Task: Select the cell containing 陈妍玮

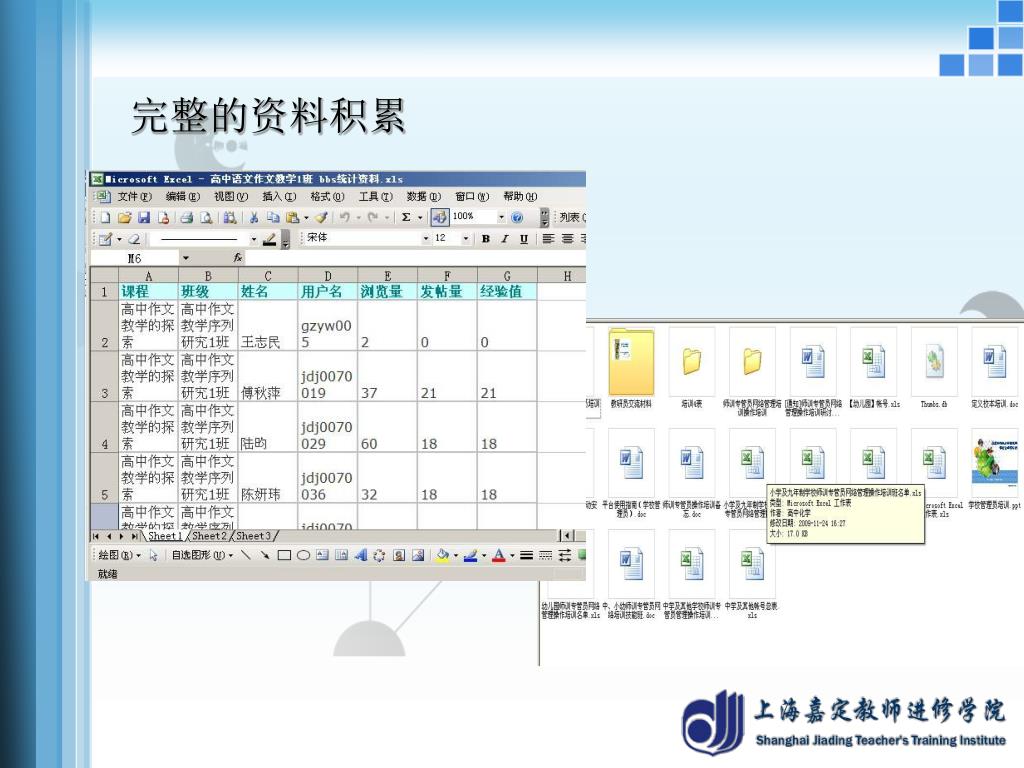Action: tap(268, 478)
